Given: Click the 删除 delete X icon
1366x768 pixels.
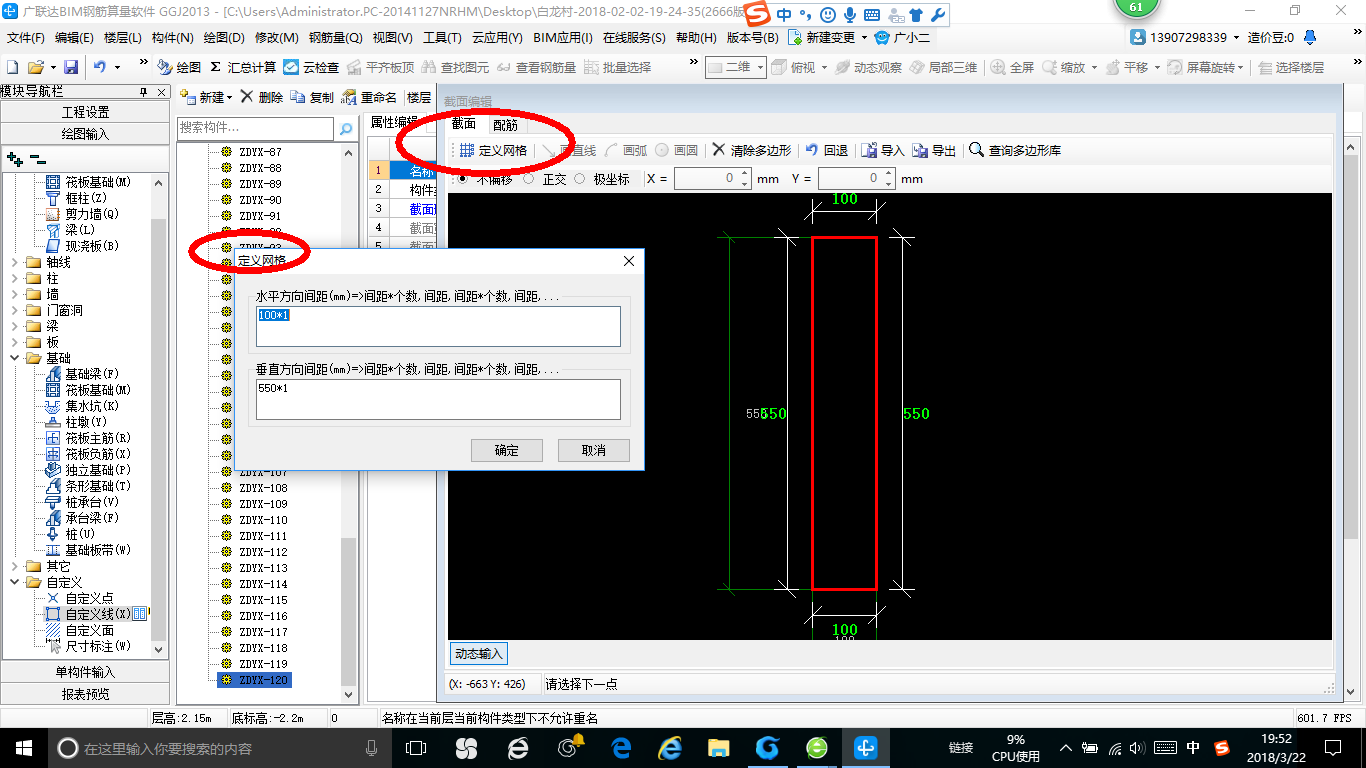Looking at the screenshot, I should pyautogui.click(x=247, y=97).
